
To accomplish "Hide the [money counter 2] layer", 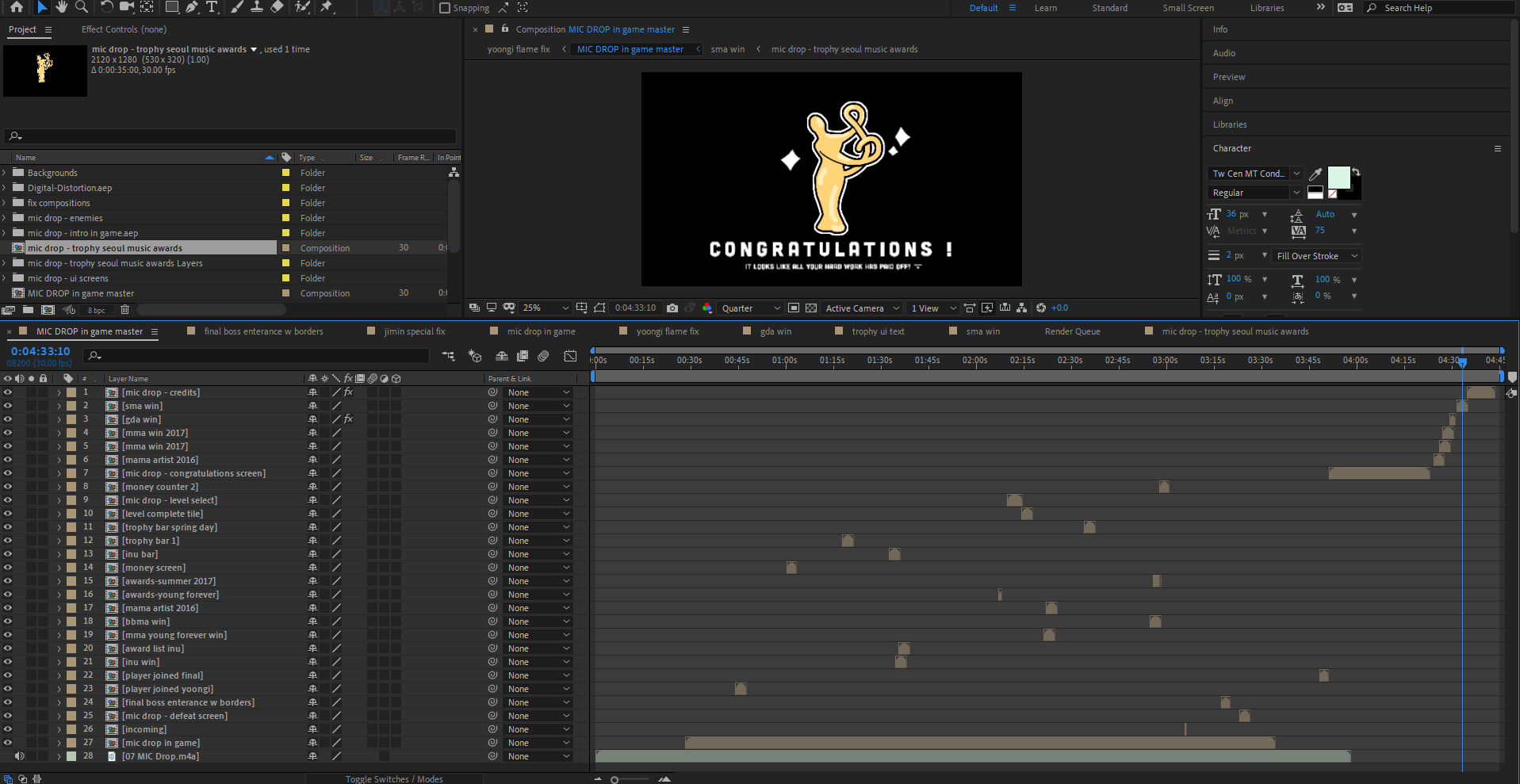I will click(x=8, y=487).
